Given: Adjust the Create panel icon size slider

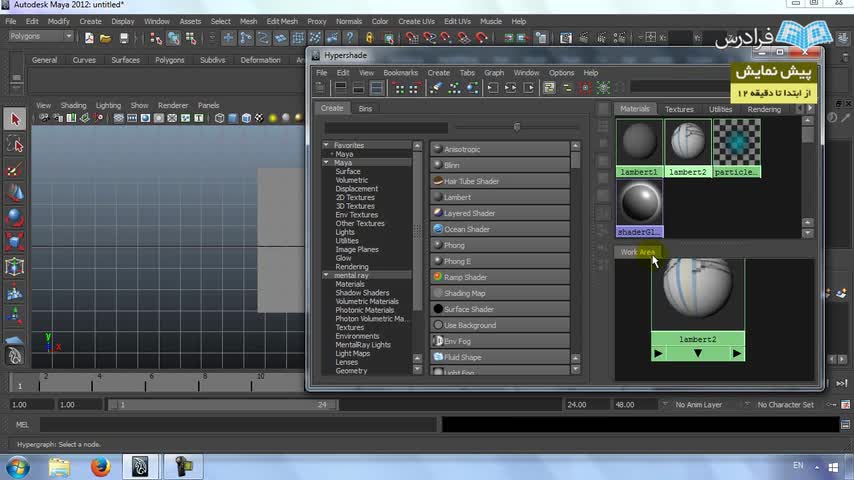Looking at the screenshot, I should click(516, 127).
